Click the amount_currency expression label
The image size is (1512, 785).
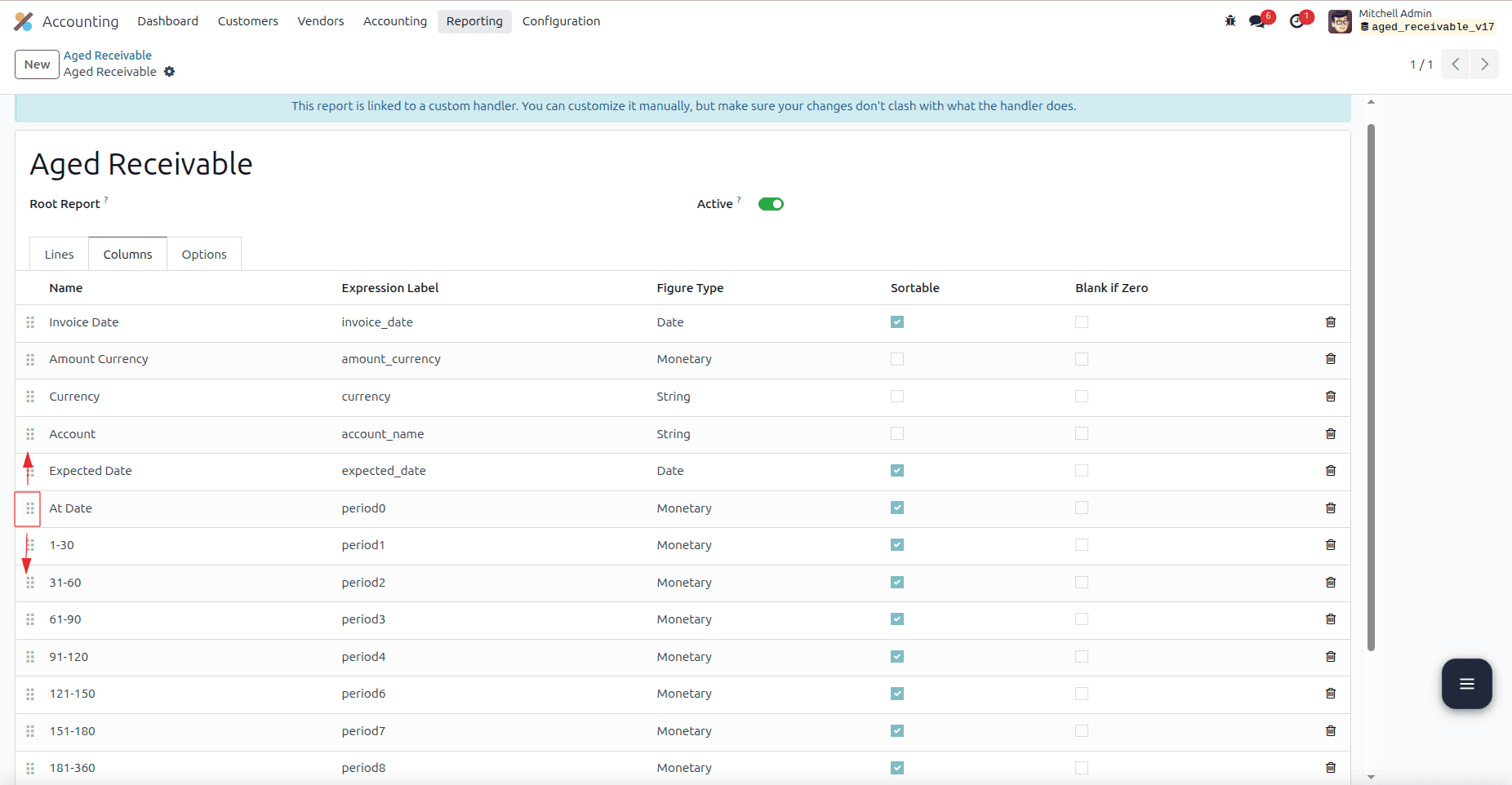(x=391, y=359)
